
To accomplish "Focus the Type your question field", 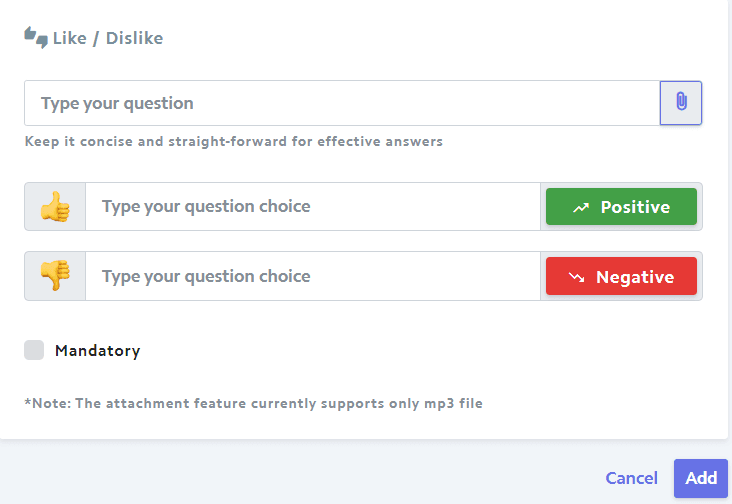I will (342, 103).
